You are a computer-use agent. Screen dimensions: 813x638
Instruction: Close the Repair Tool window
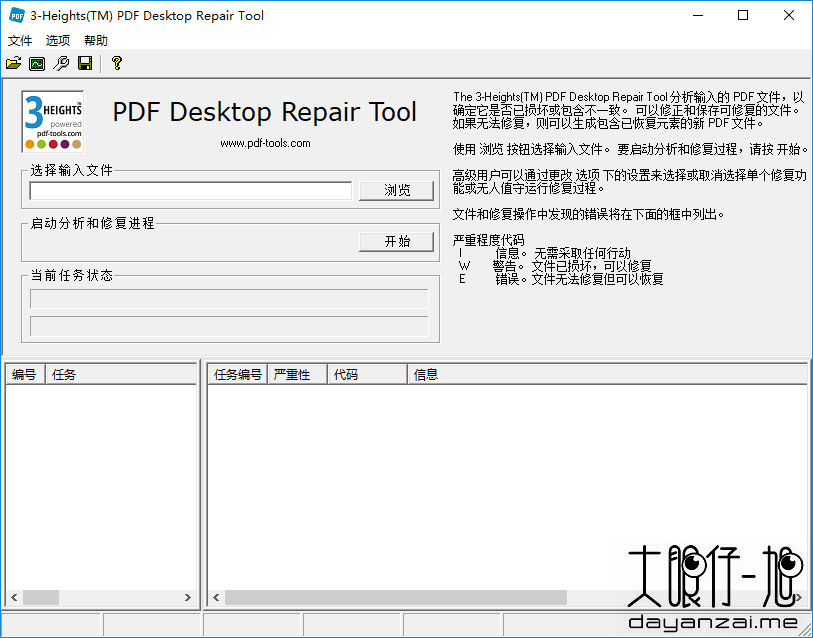pos(789,16)
